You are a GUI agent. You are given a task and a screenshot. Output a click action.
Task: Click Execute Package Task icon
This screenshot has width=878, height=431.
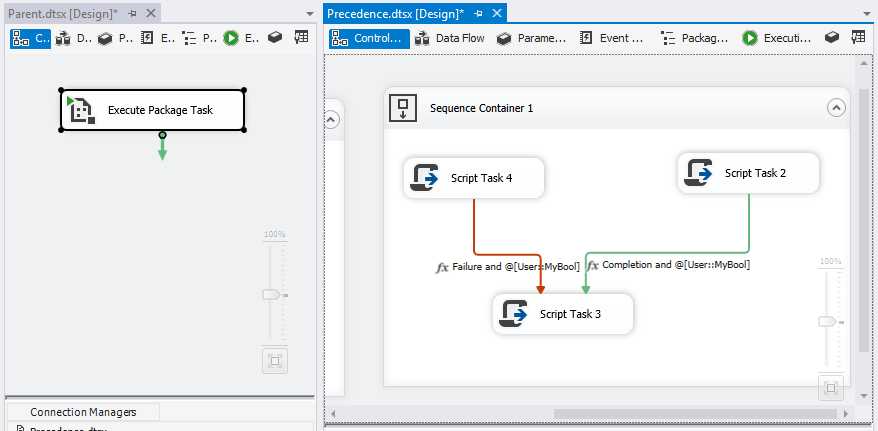(81, 110)
